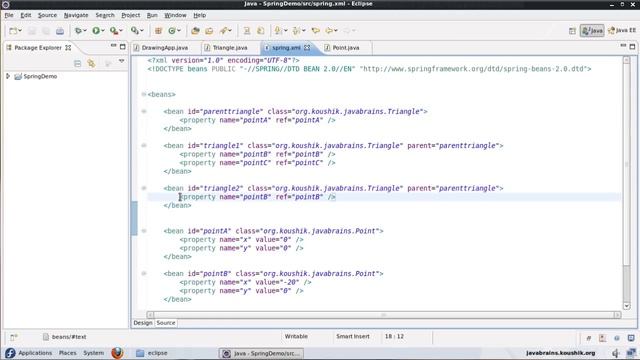Click the Java - SpringDemo taskbar window button
The width and height of the screenshot is (640, 360).
coord(261,353)
